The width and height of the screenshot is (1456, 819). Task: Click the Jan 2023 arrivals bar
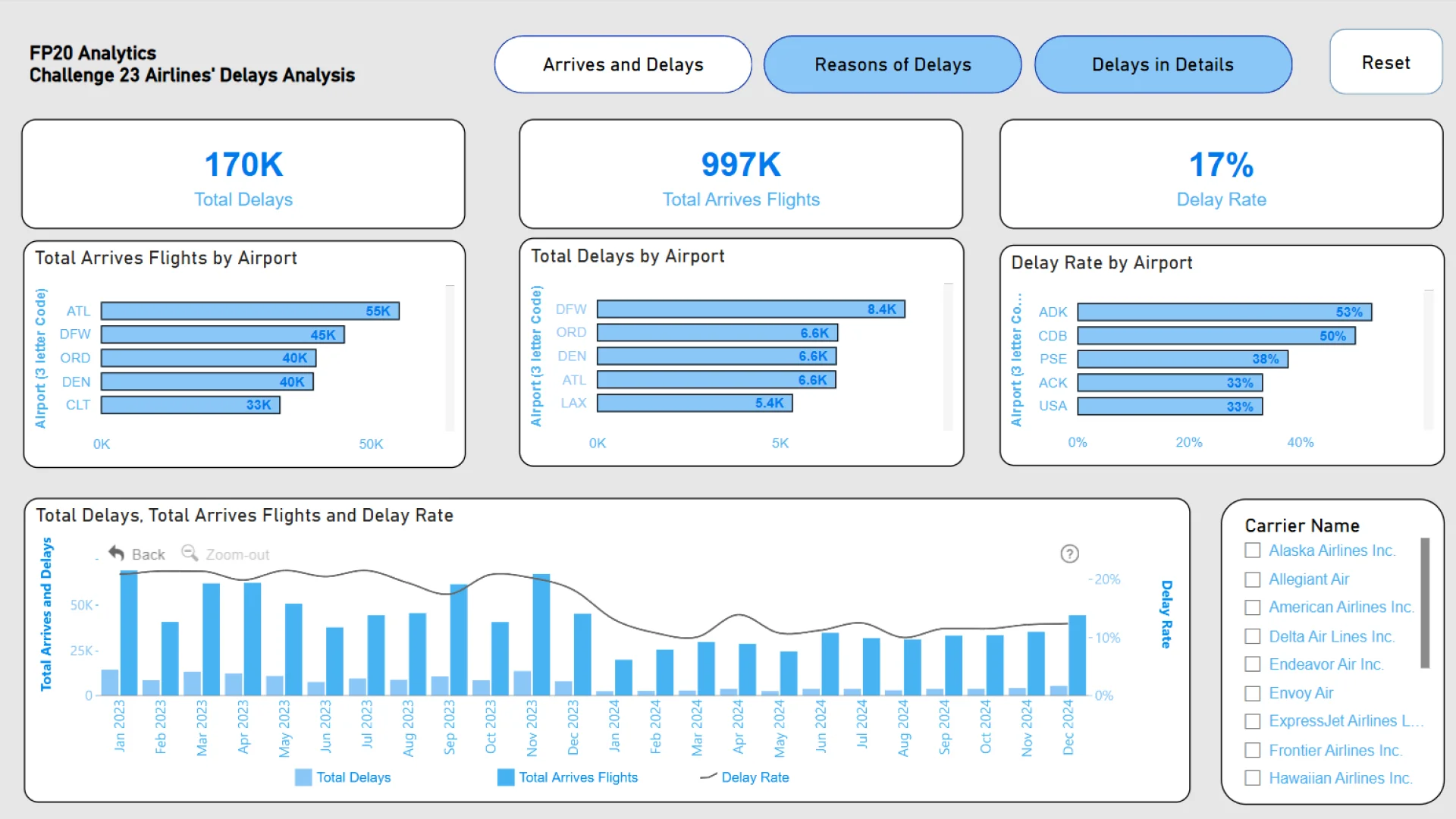tap(129, 633)
